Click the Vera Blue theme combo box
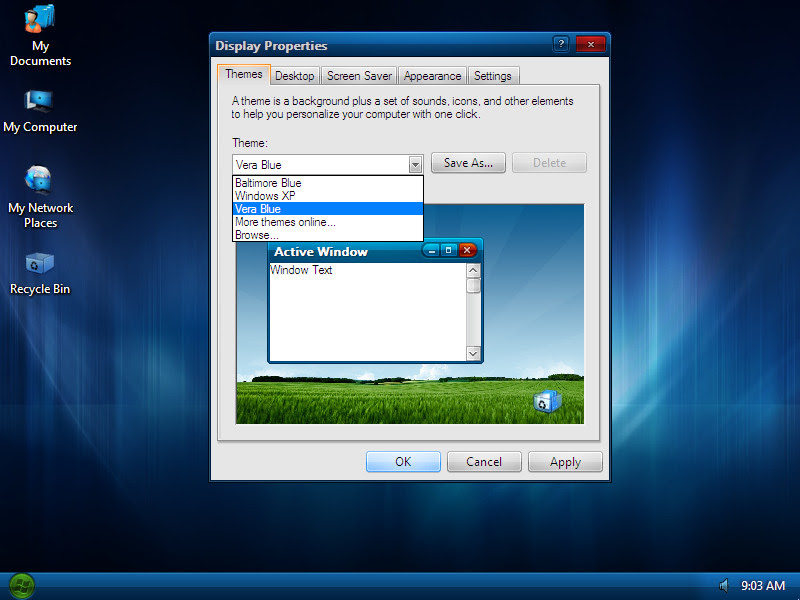This screenshot has height=600, width=800. (x=328, y=165)
